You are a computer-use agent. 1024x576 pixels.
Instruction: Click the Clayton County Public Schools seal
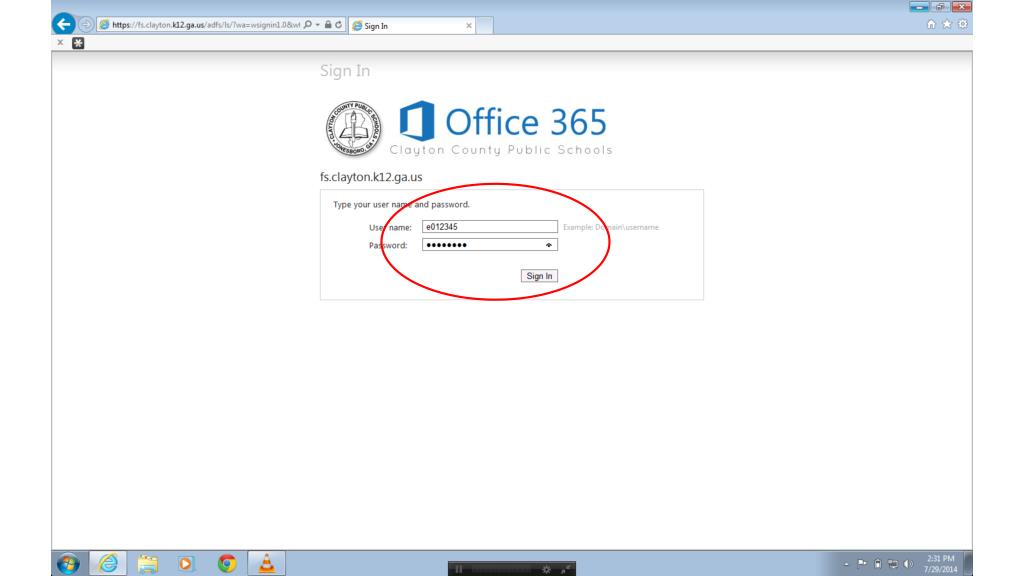pos(353,129)
